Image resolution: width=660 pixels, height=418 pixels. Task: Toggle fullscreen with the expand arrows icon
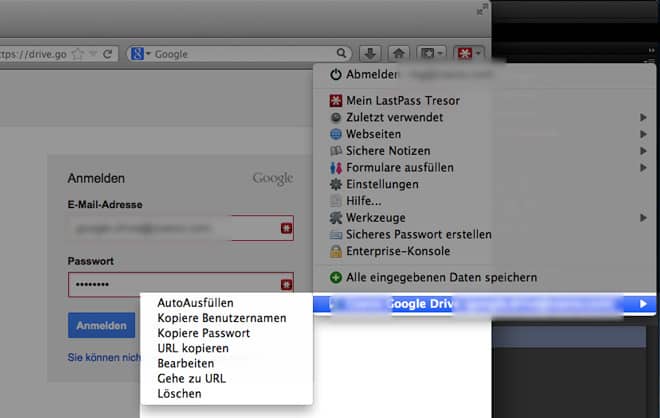click(482, 9)
